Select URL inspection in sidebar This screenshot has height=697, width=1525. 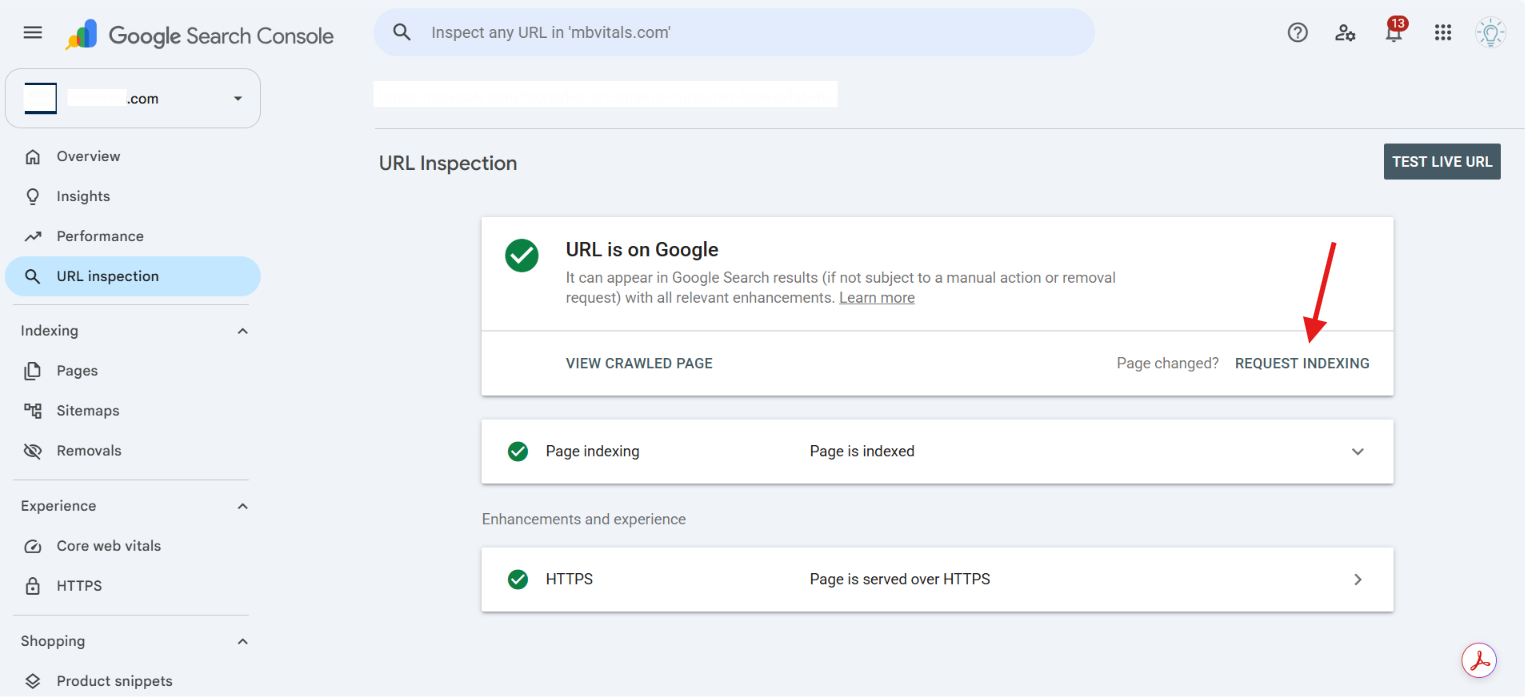pos(133,276)
